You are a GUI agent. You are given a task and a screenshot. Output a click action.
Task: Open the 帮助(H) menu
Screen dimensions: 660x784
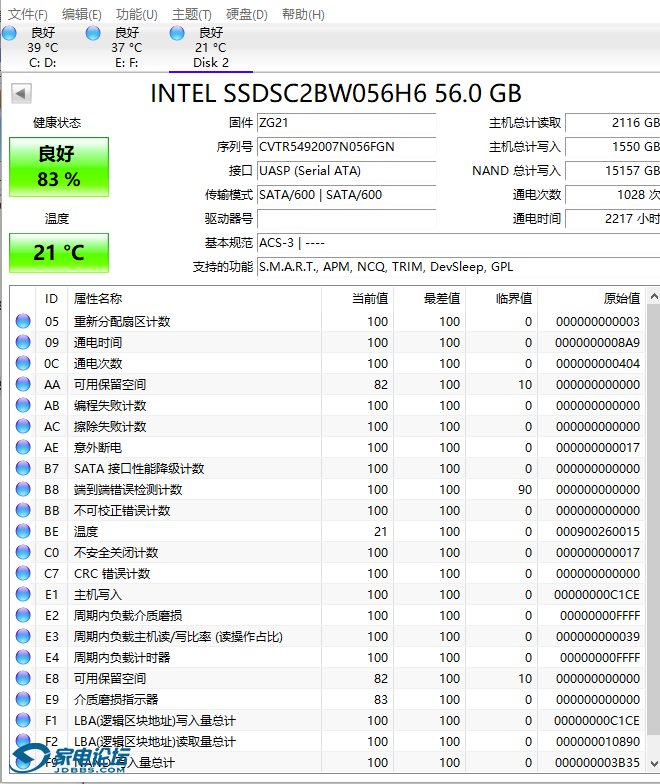click(303, 14)
